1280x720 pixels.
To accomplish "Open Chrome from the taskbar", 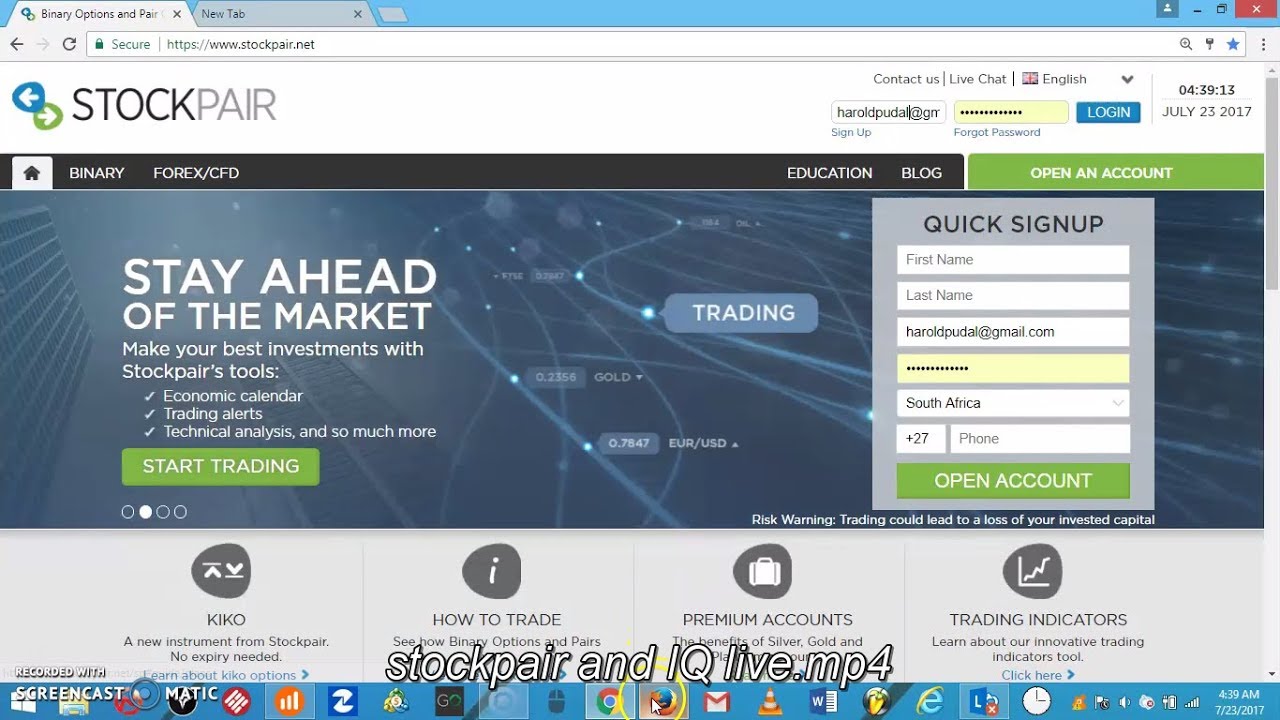I will (x=608, y=702).
